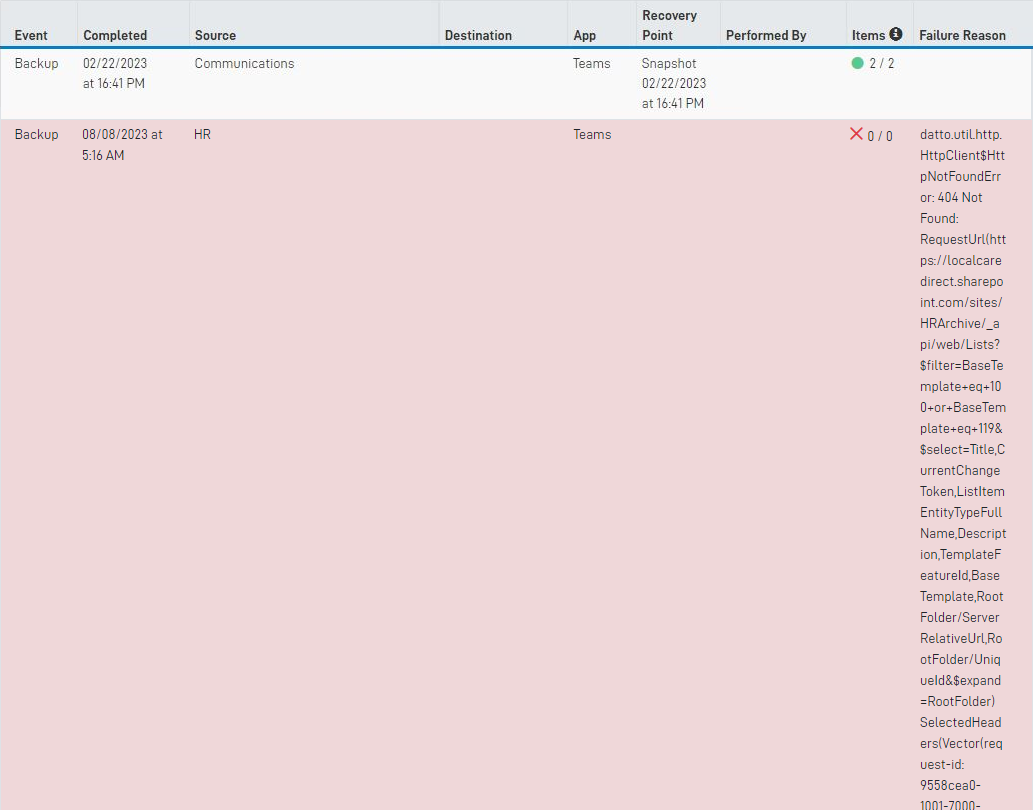Select the HR source cell

tap(202, 134)
